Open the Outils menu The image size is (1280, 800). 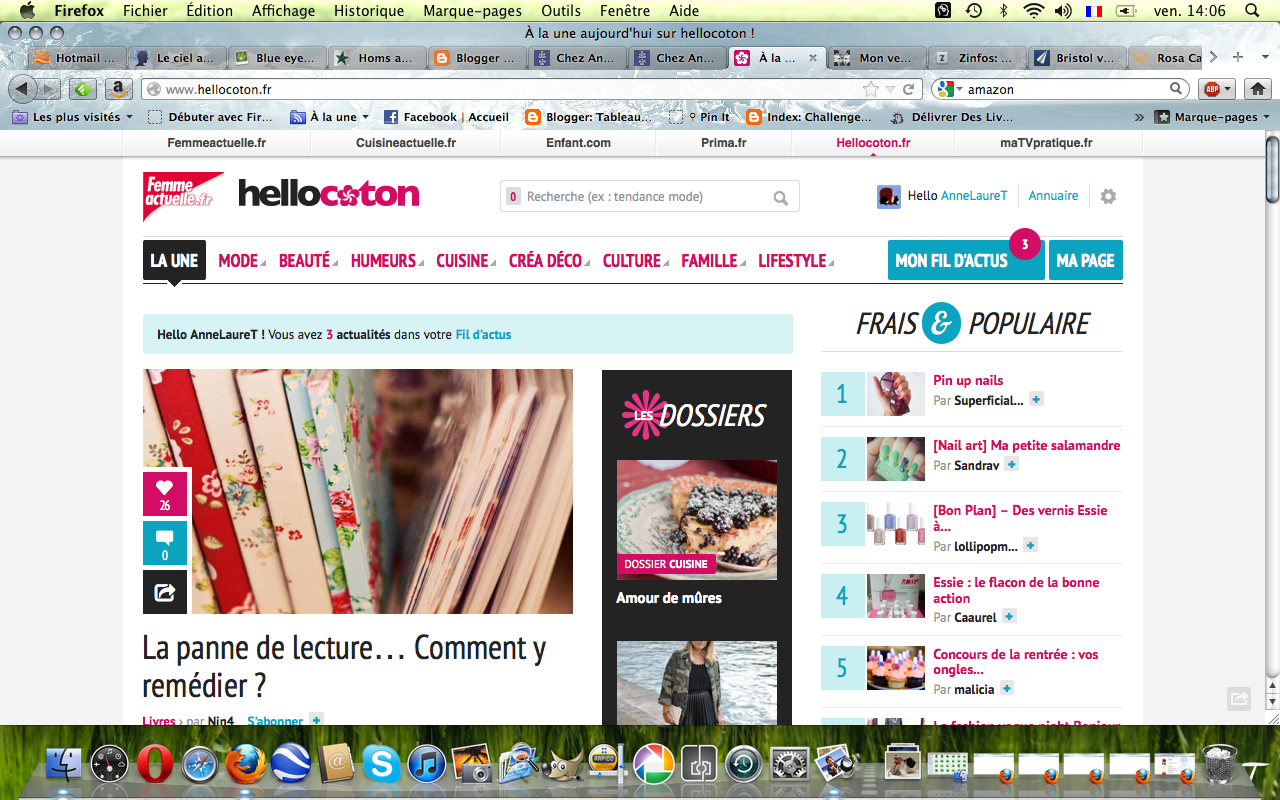[561, 11]
